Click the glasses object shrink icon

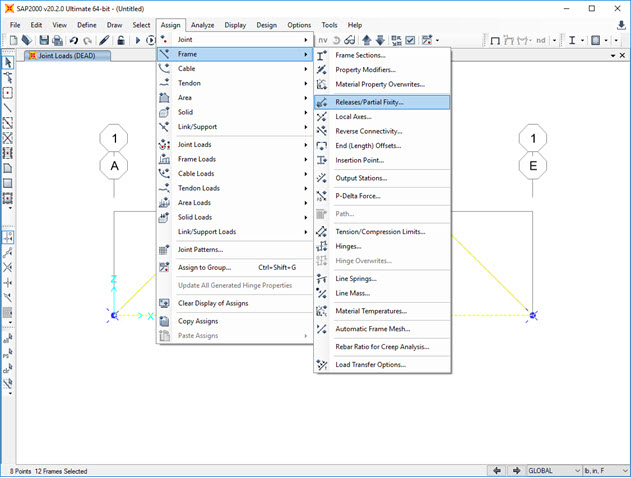(x=350, y=40)
